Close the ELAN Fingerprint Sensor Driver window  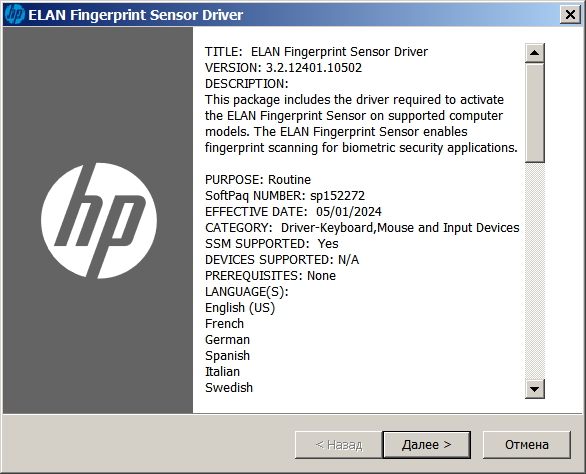pos(570,15)
